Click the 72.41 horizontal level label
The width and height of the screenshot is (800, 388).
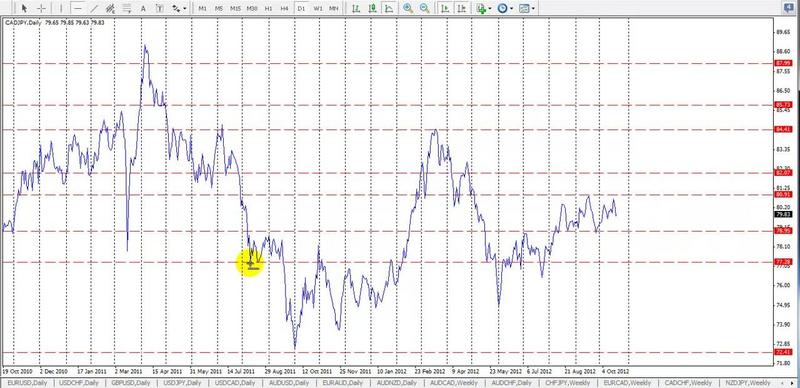point(783,352)
